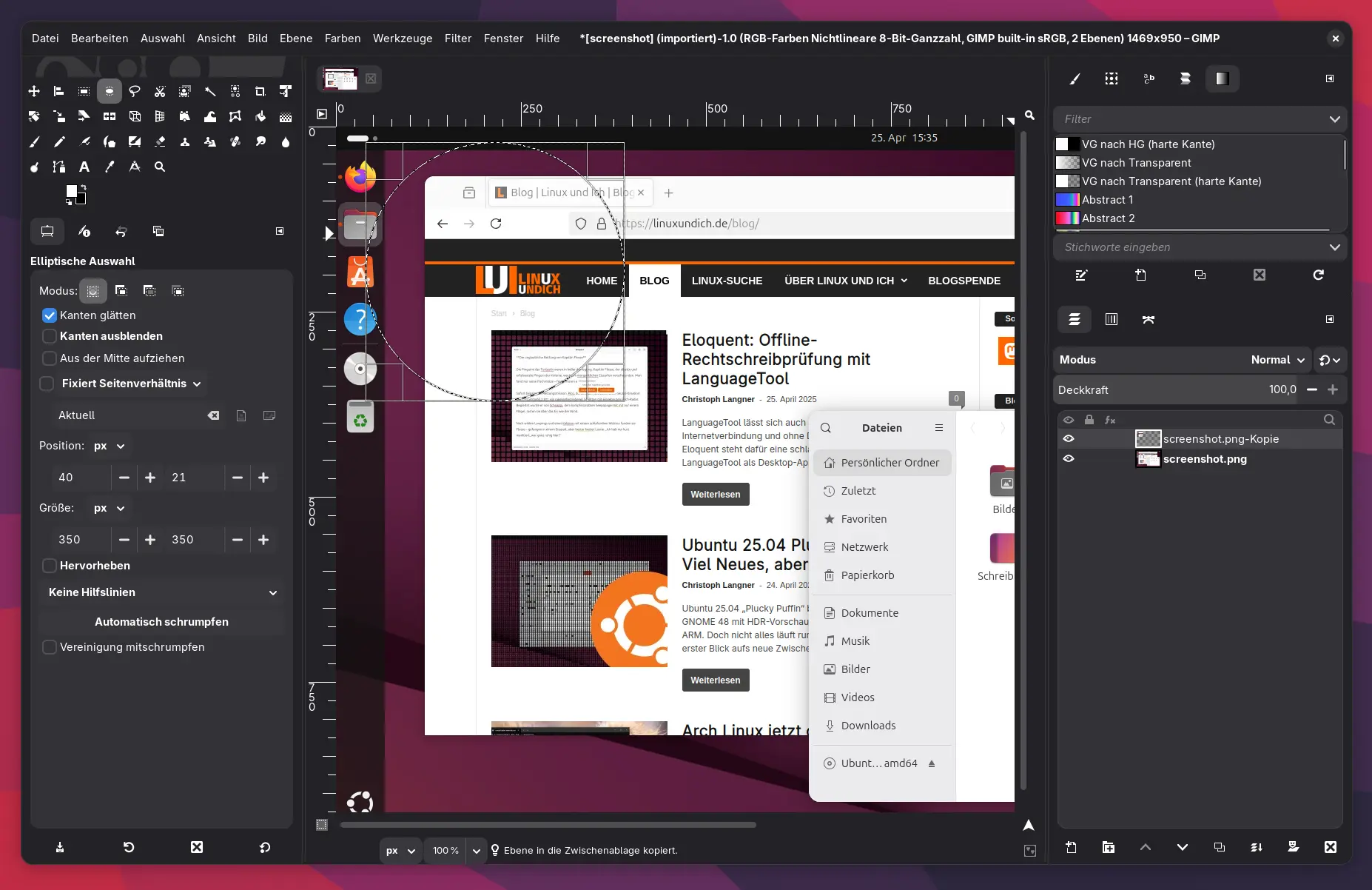The image size is (1372, 890).
Task: Open the zoom percentage dropdown in status bar
Action: [x=476, y=851]
